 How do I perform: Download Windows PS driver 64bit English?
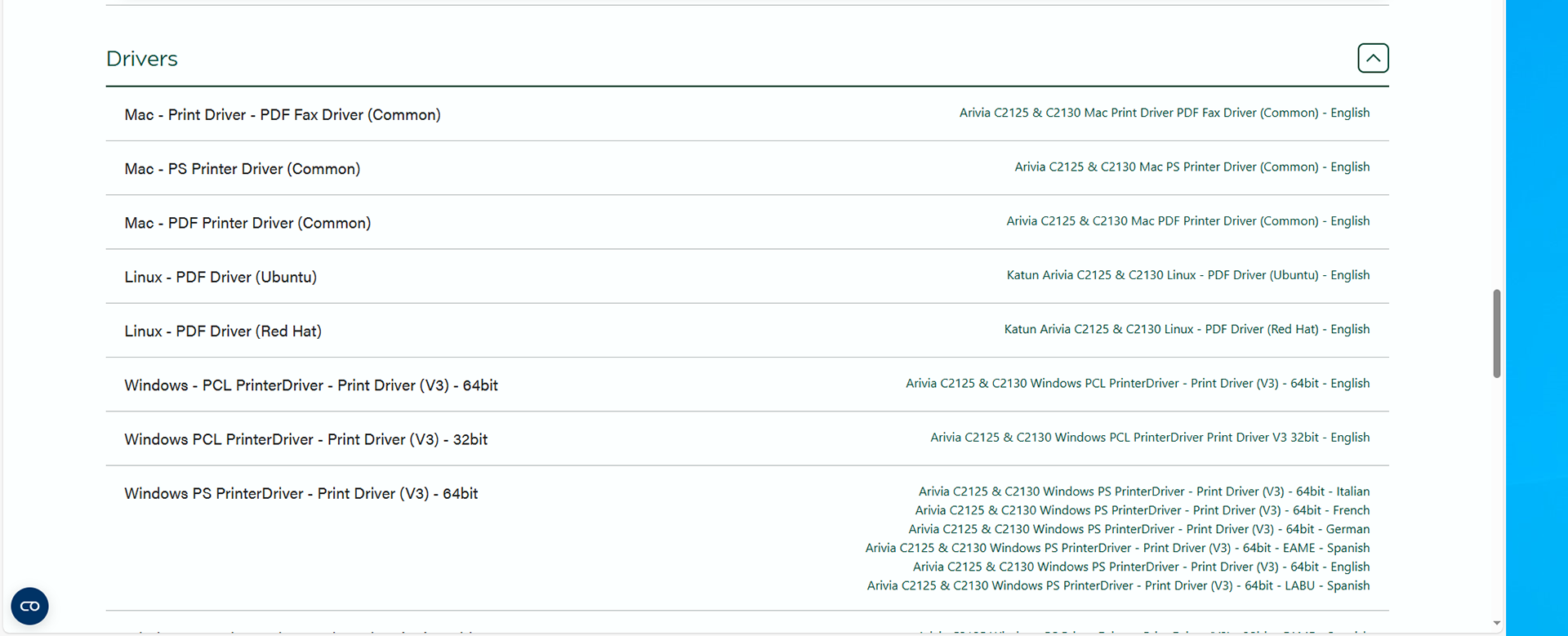pyautogui.click(x=1141, y=567)
